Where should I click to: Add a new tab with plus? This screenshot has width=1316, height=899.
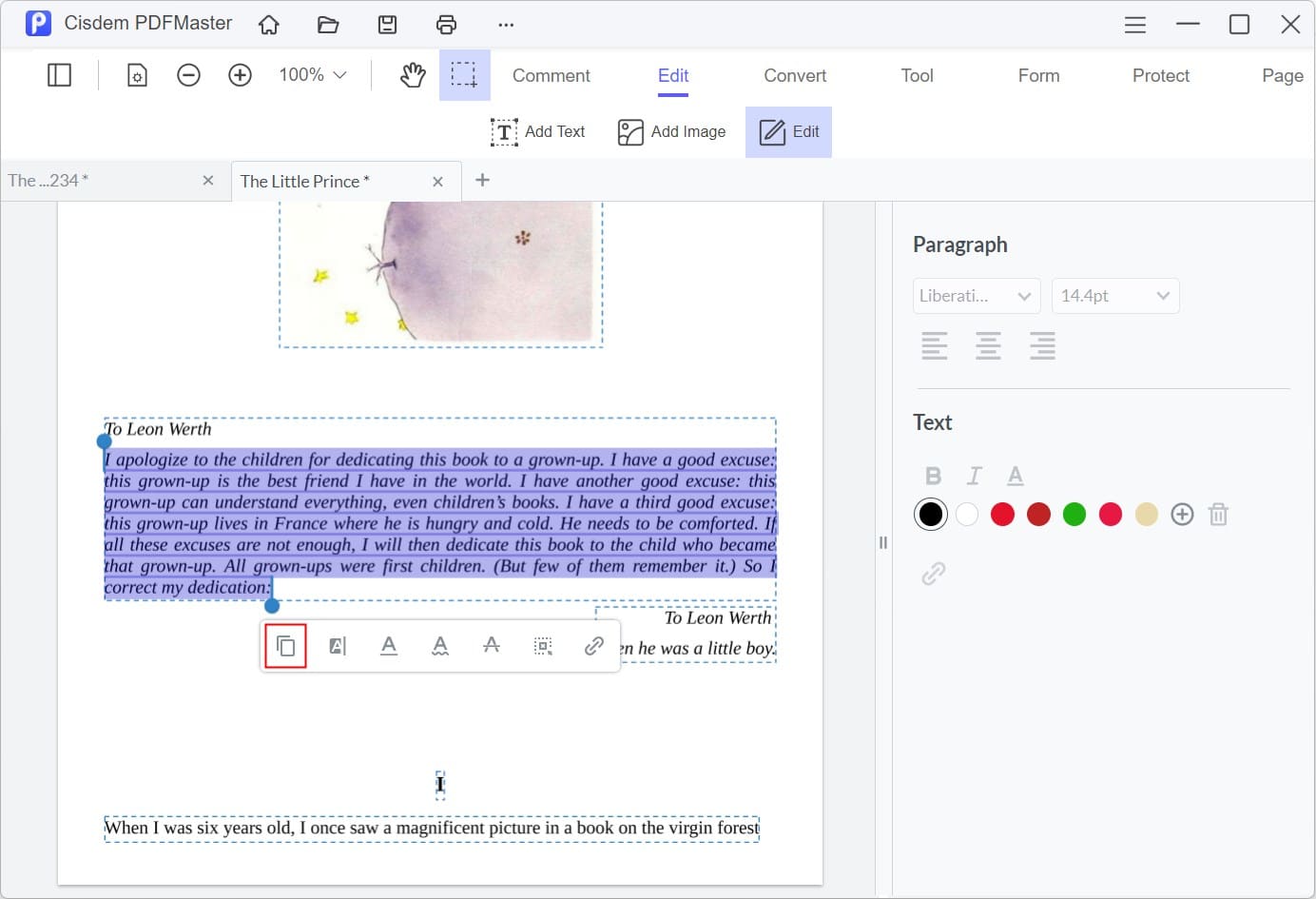coord(482,180)
